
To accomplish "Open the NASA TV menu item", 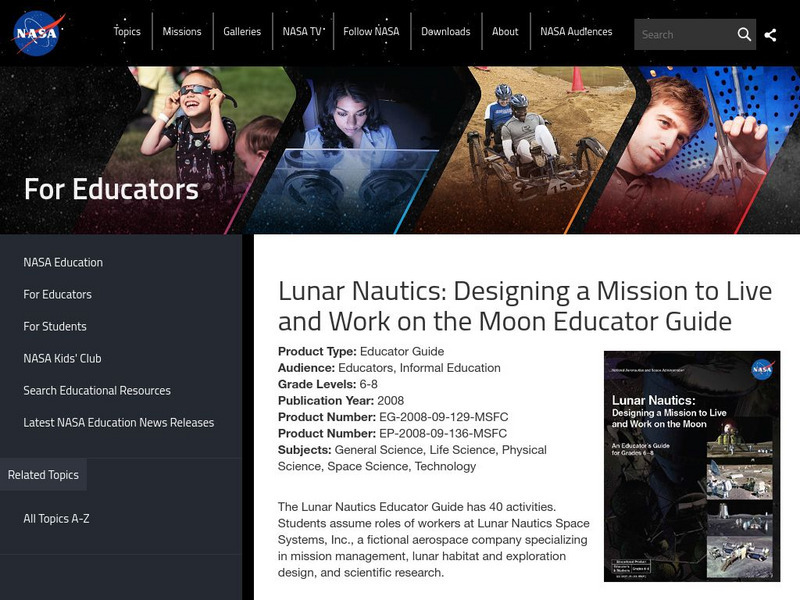I will pyautogui.click(x=302, y=31).
